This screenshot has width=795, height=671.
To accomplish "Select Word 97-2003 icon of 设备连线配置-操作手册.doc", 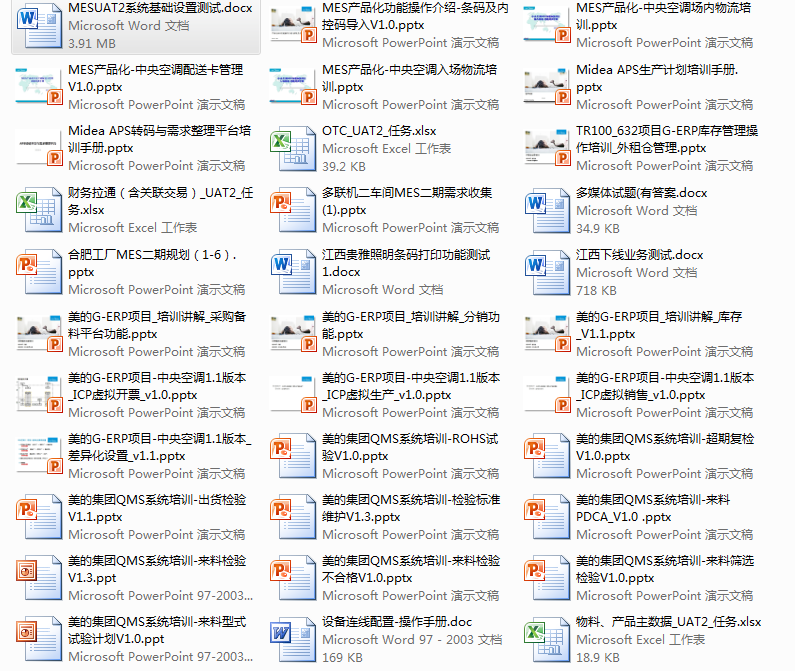I will tap(293, 639).
